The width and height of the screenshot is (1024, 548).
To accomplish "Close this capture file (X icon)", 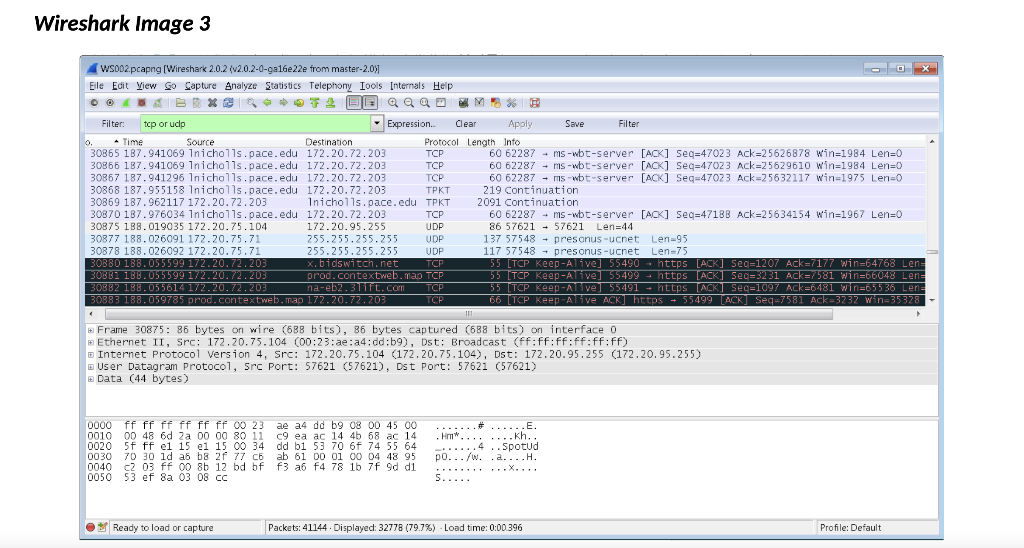I will pos(212,103).
